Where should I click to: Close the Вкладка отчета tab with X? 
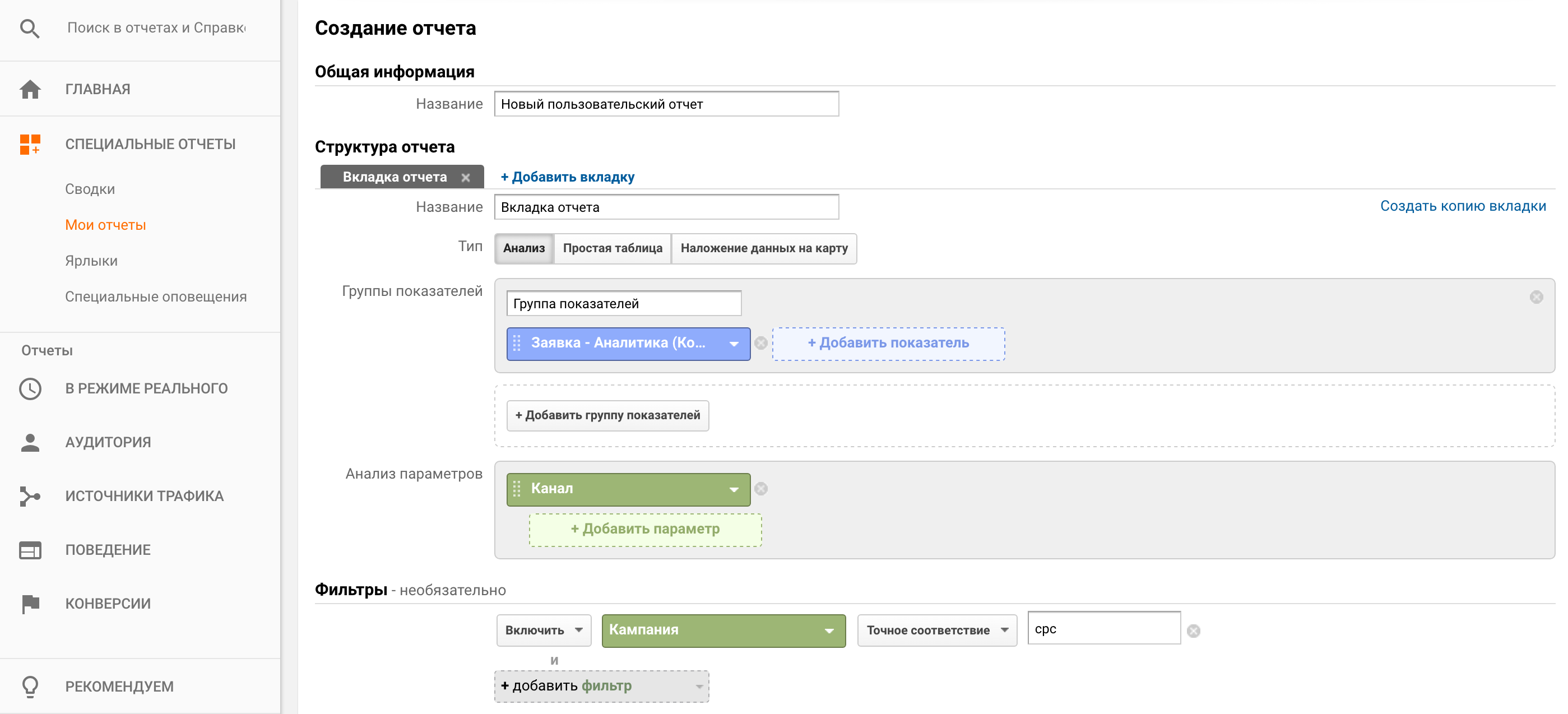click(x=466, y=178)
